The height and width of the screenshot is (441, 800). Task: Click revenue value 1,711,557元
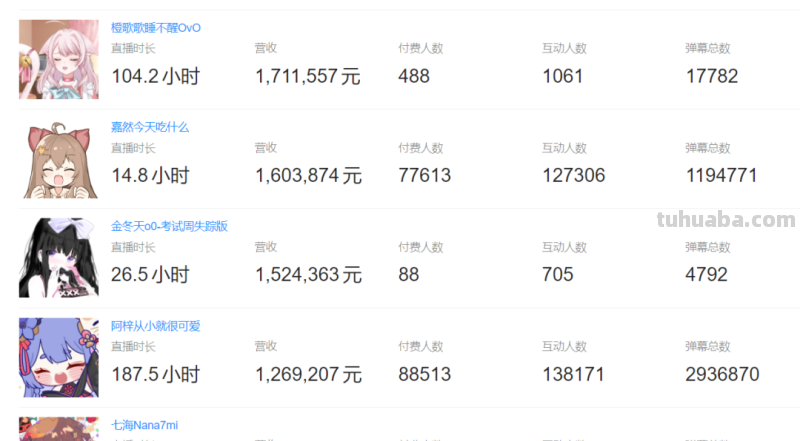(x=308, y=76)
